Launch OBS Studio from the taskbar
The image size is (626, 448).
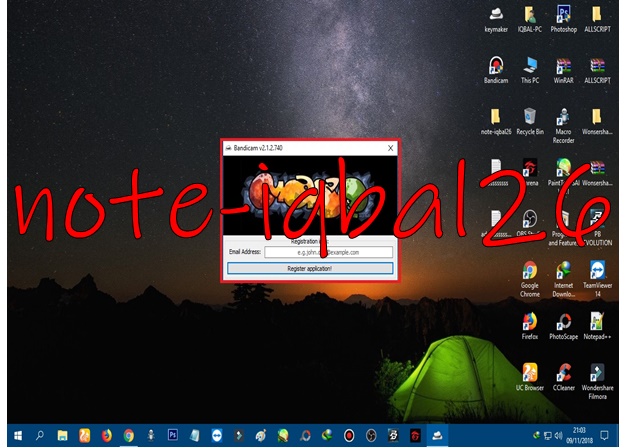point(371,436)
